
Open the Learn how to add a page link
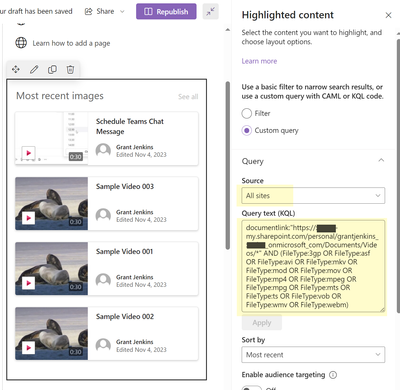coord(71,43)
